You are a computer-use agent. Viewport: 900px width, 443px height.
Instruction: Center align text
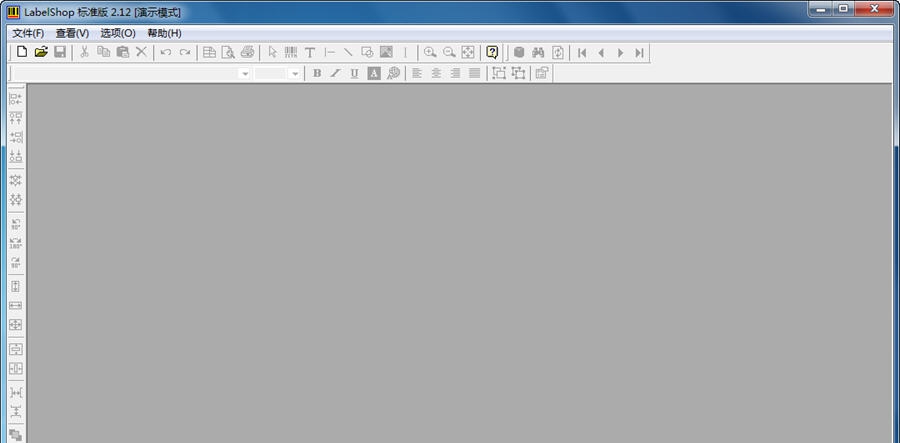[436, 73]
